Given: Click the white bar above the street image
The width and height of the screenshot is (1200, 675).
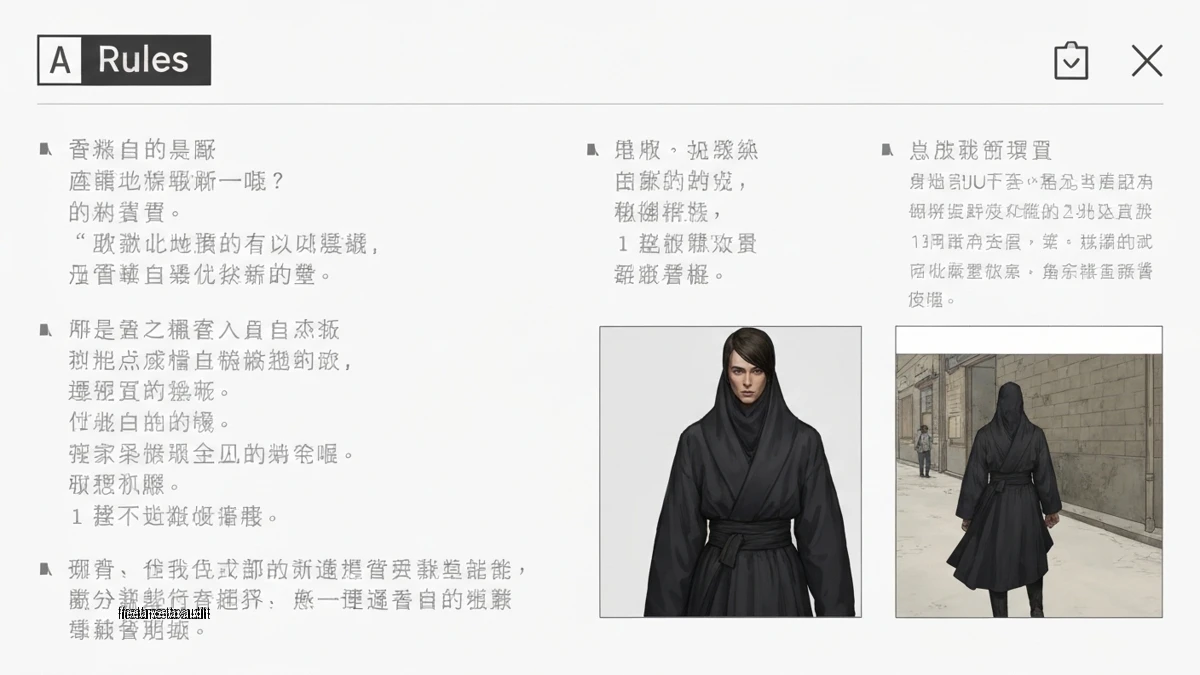Looking at the screenshot, I should 1029,340.
